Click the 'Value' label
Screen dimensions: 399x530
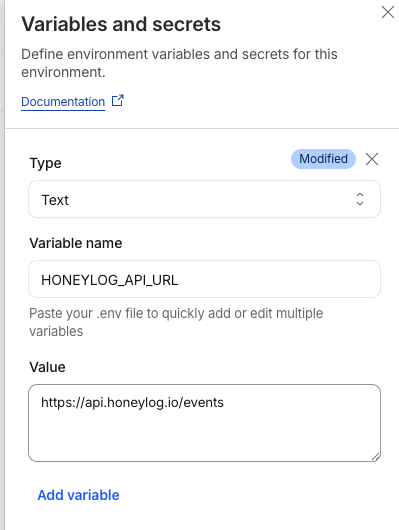(47, 367)
